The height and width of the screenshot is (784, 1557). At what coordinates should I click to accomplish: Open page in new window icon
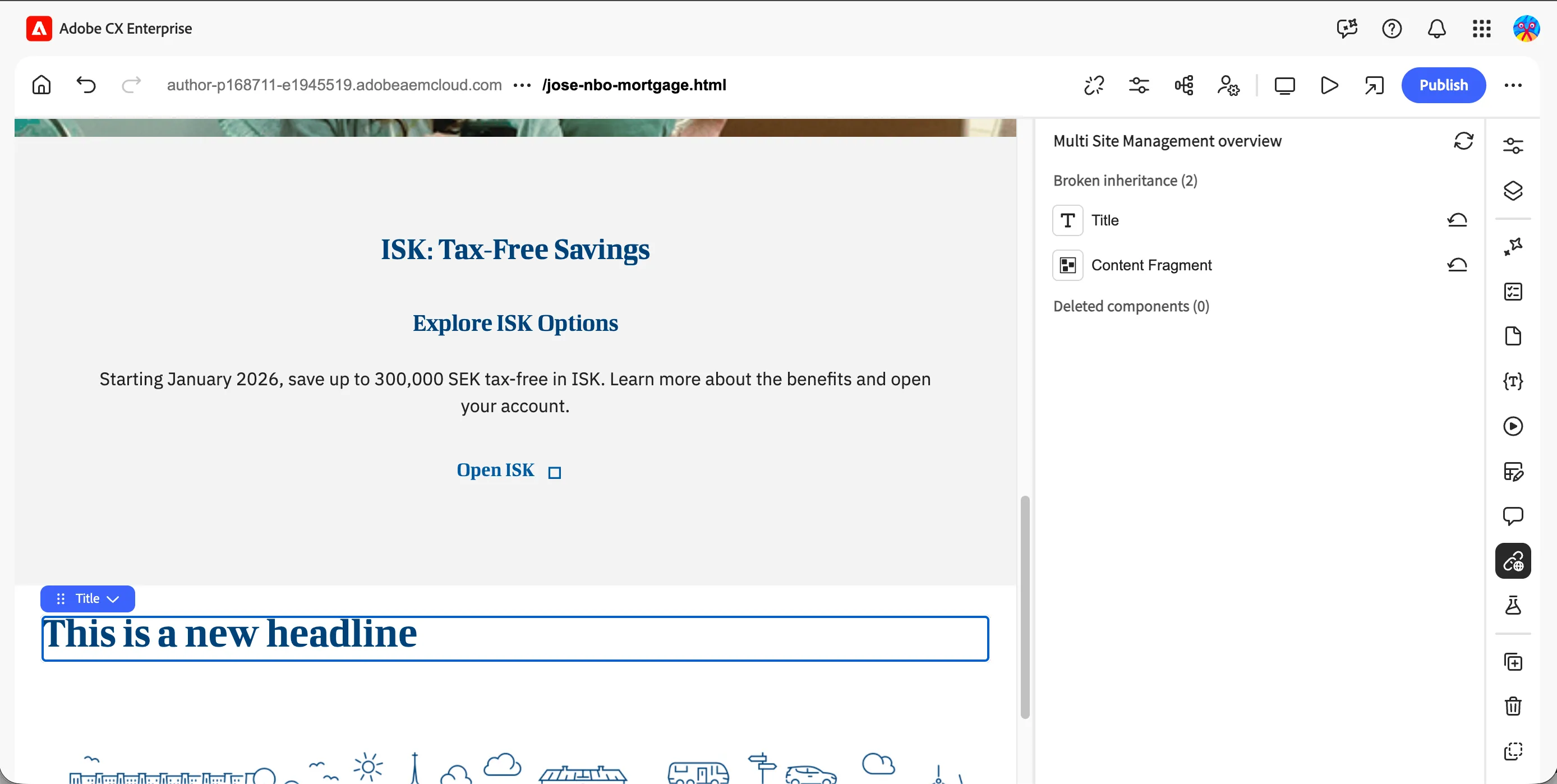click(x=1374, y=85)
